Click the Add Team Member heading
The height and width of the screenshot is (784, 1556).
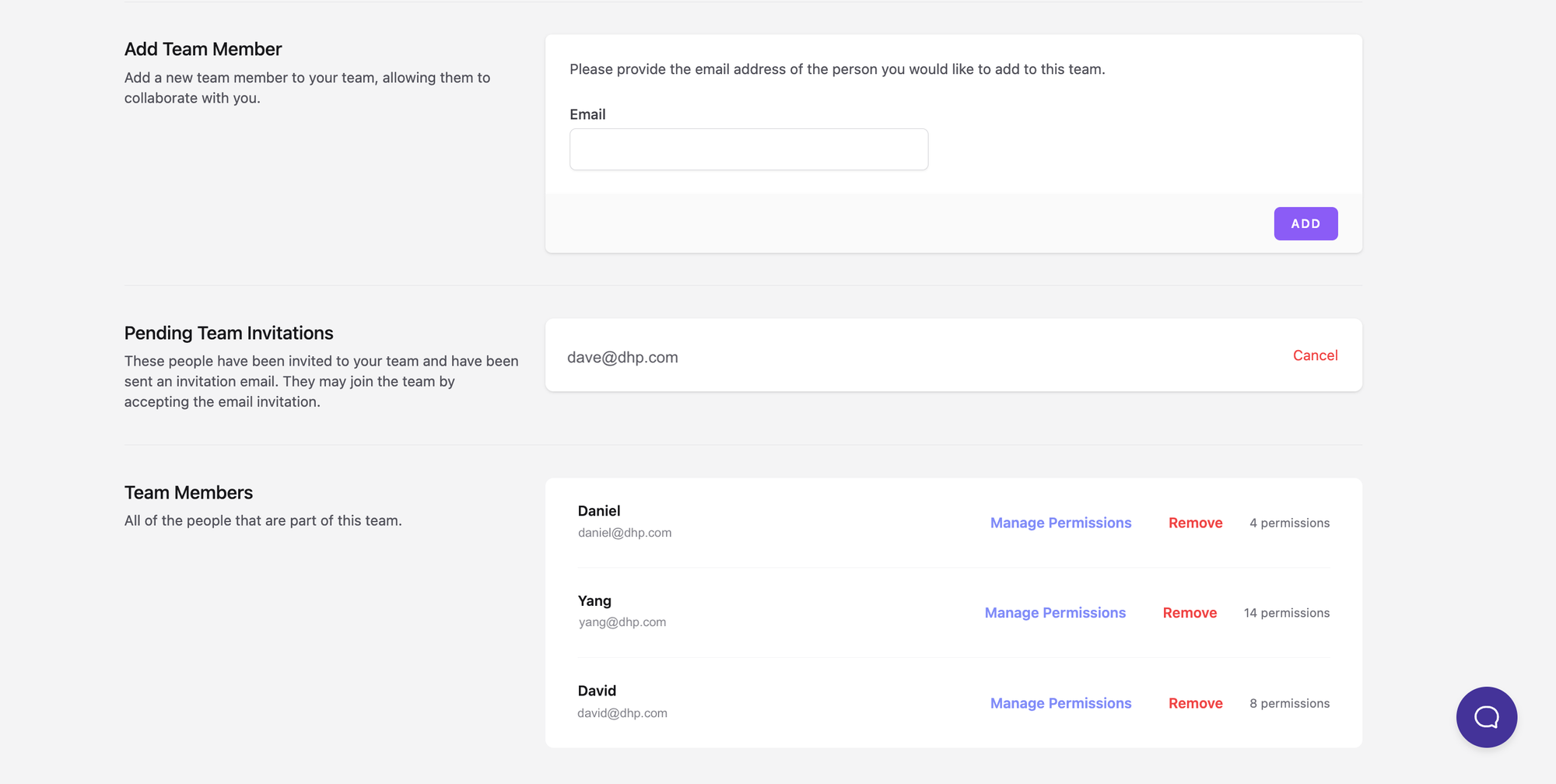pos(203,49)
